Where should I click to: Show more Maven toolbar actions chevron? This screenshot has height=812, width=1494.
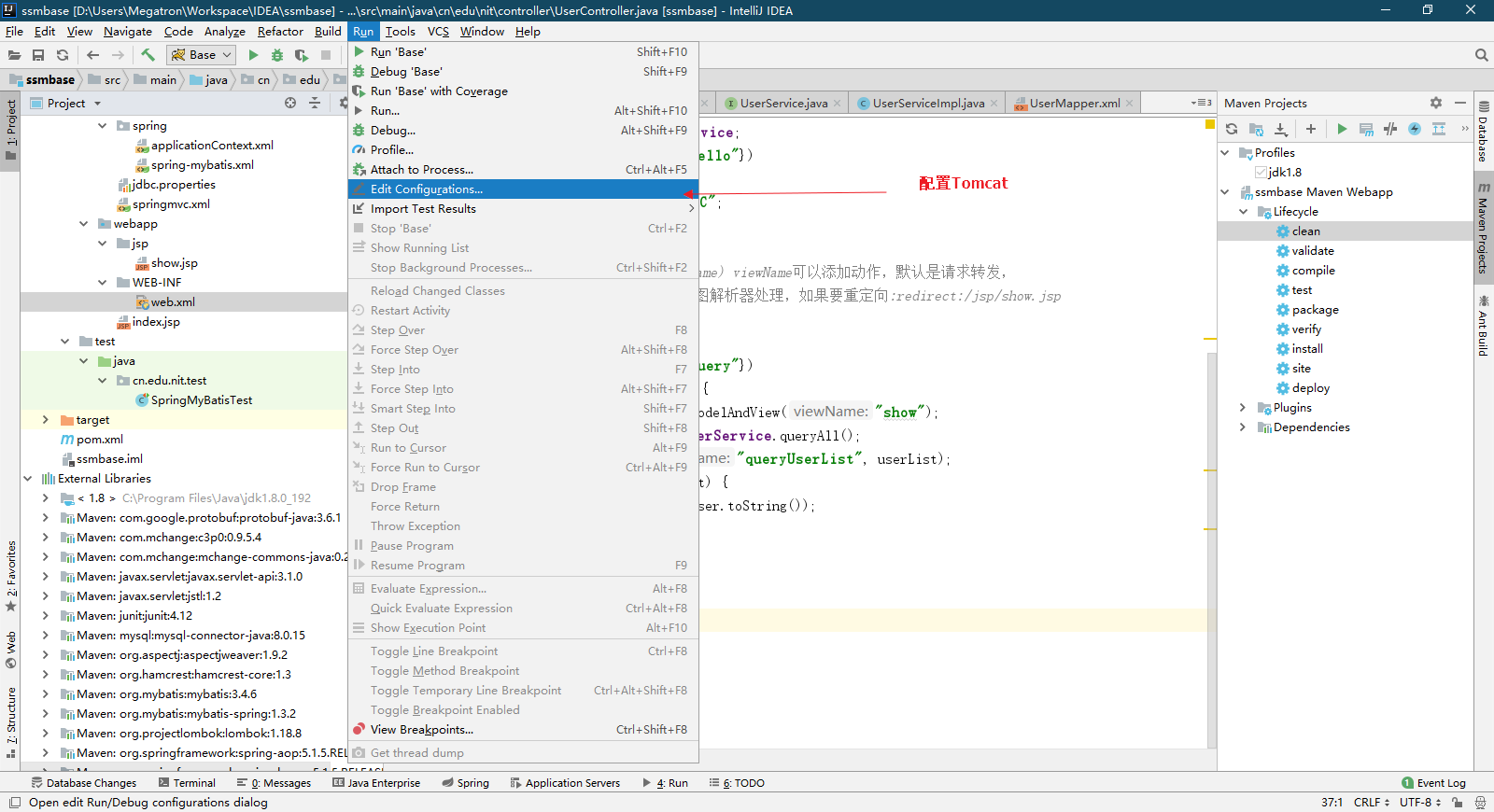pos(1464,129)
